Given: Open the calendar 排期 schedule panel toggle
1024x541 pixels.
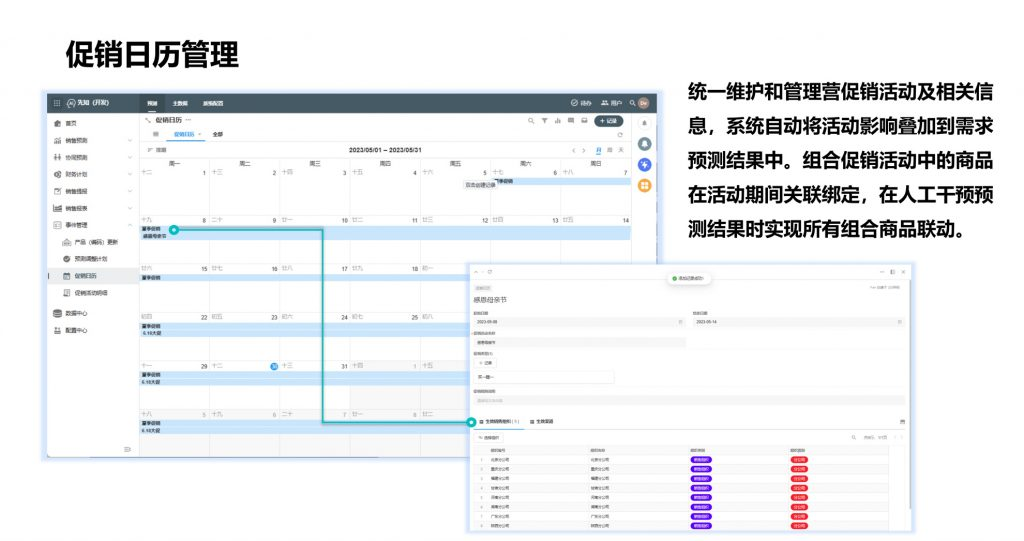Looking at the screenshot, I should point(157,150).
